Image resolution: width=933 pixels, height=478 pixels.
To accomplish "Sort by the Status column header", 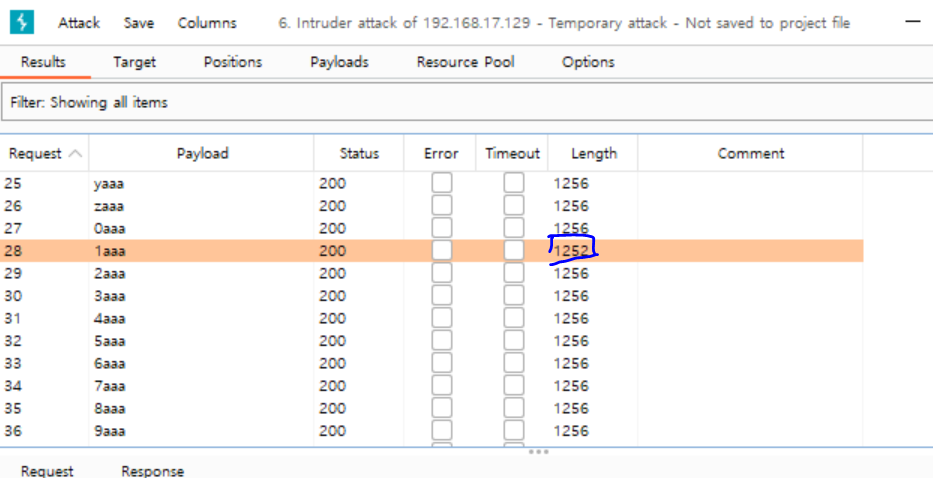I will (x=359, y=154).
